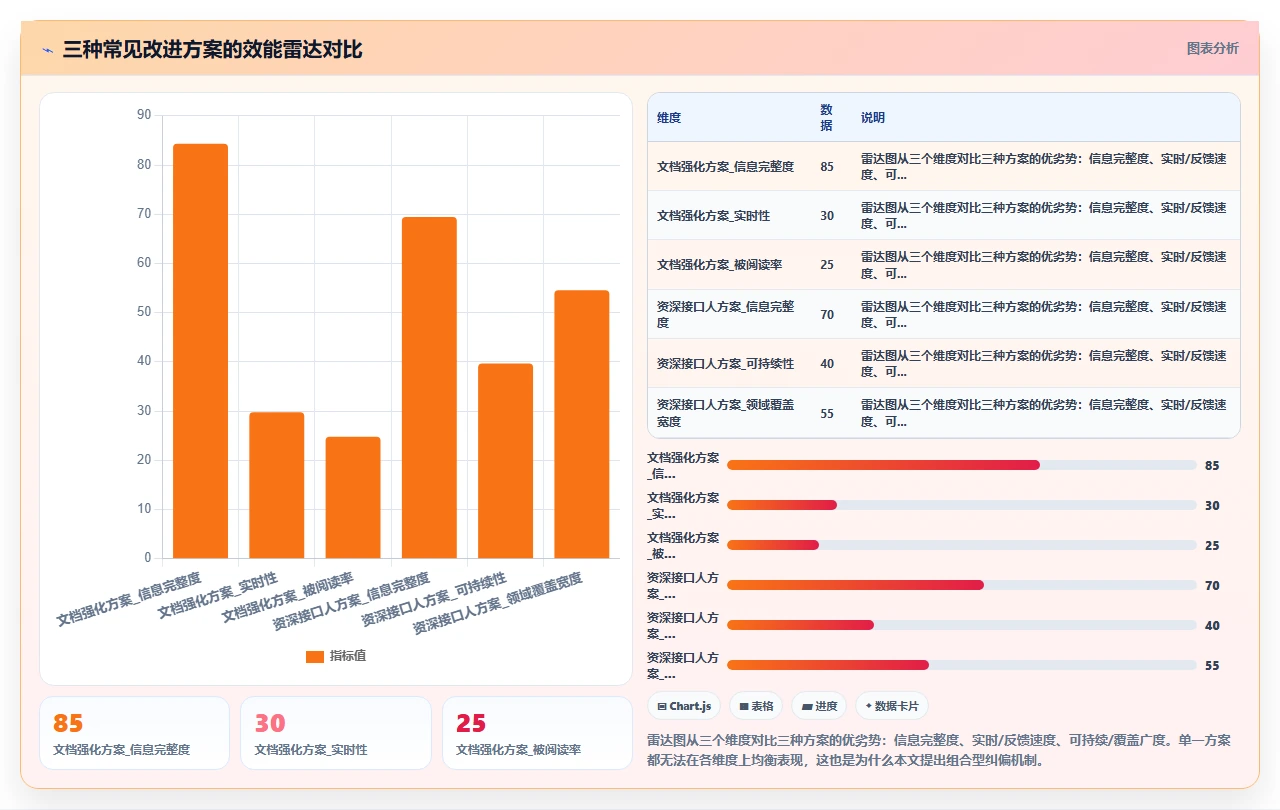Click the Chart.js tag chip
The height and width of the screenshot is (810, 1280).
(x=684, y=706)
